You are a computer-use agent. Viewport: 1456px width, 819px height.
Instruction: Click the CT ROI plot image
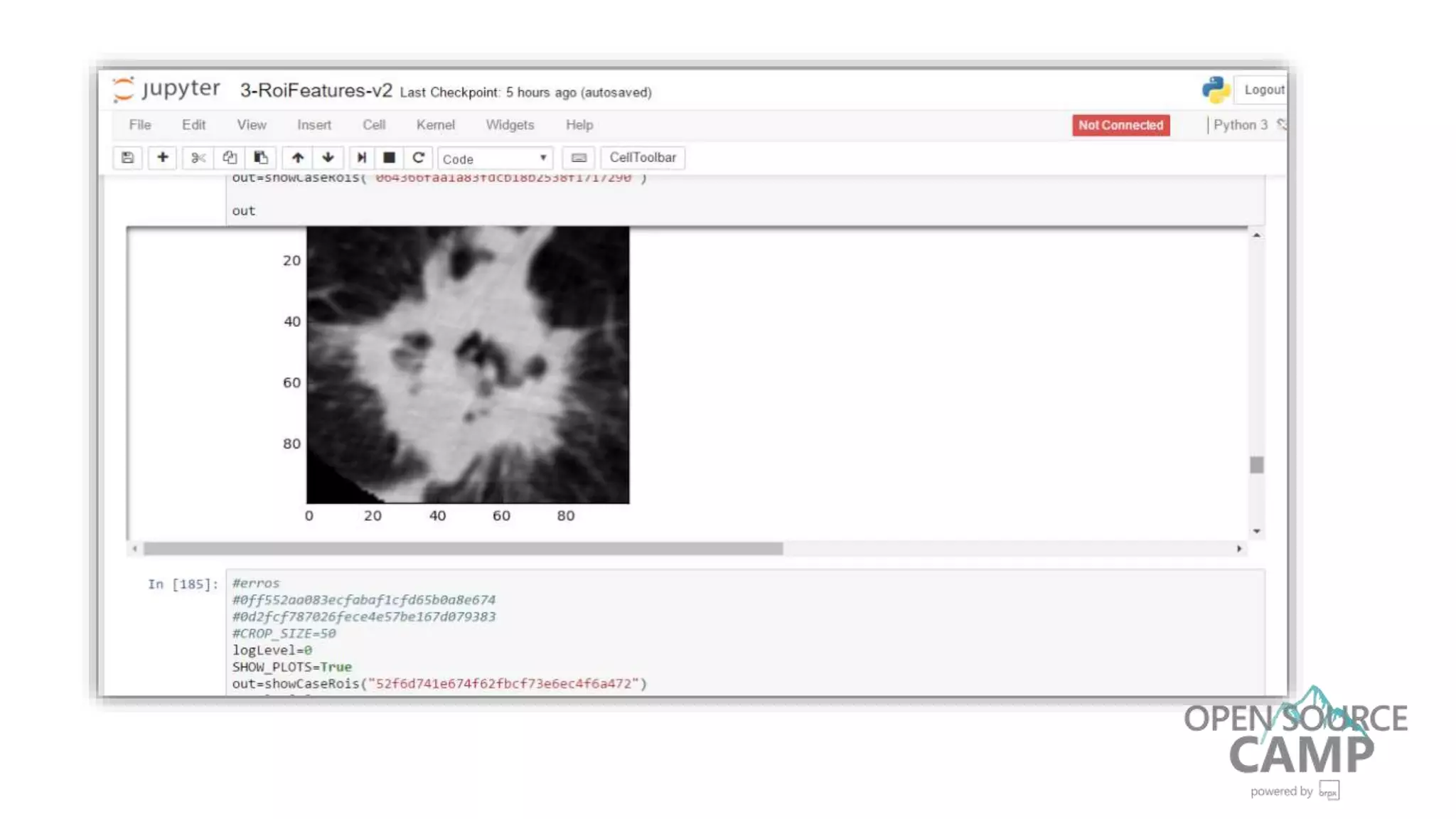[468, 365]
